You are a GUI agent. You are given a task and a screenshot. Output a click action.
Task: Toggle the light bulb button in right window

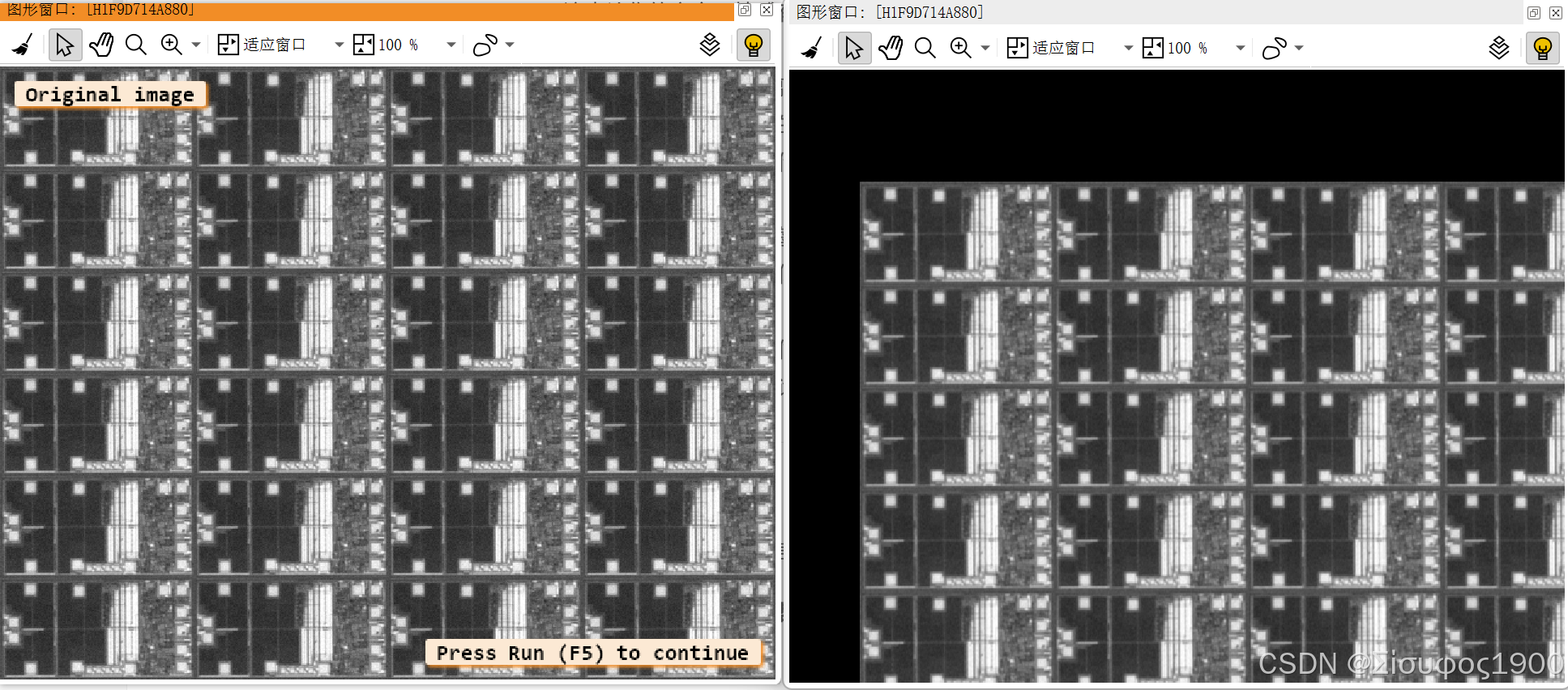(x=1543, y=48)
